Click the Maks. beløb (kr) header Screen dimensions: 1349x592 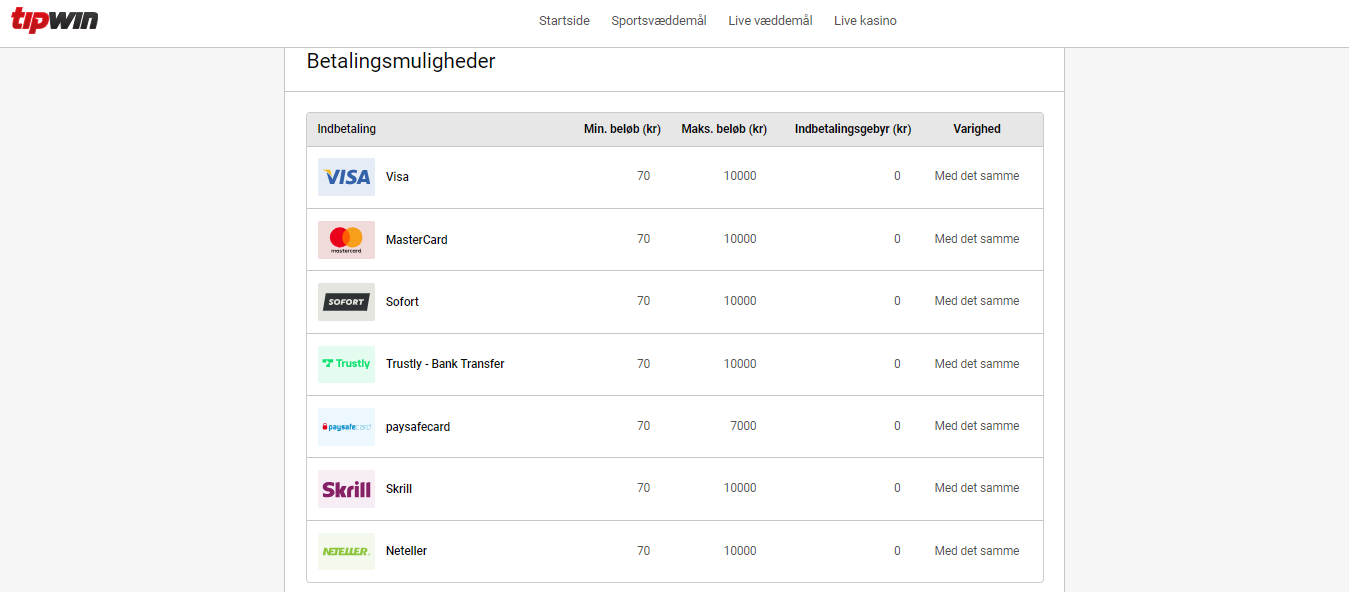click(x=724, y=129)
